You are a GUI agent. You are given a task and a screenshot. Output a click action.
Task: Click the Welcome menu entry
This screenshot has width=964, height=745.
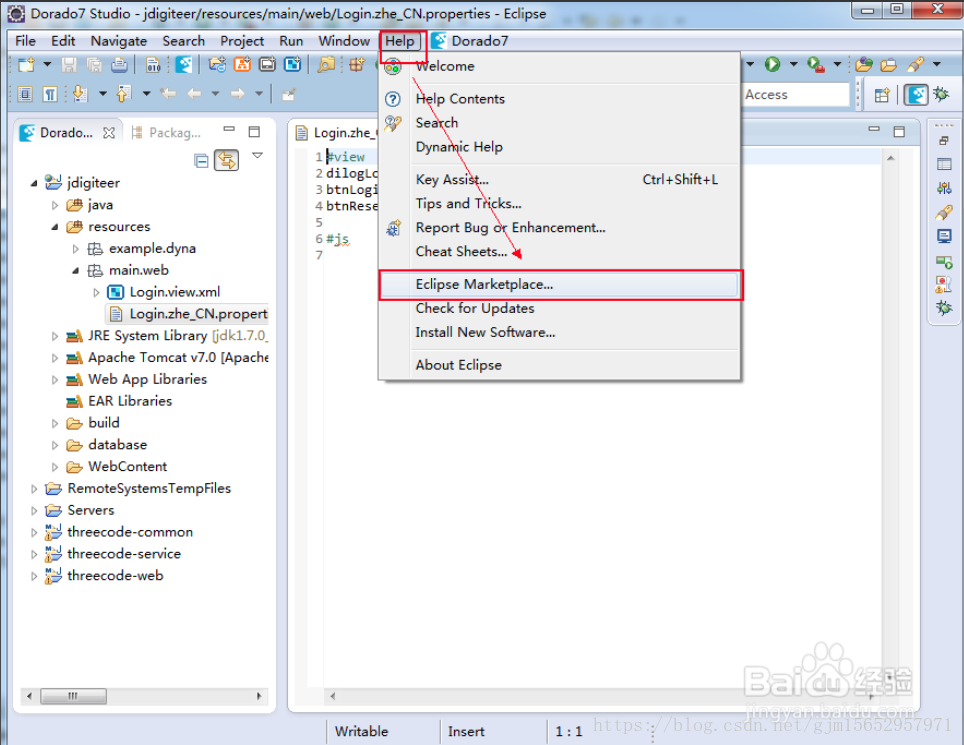pos(559,66)
